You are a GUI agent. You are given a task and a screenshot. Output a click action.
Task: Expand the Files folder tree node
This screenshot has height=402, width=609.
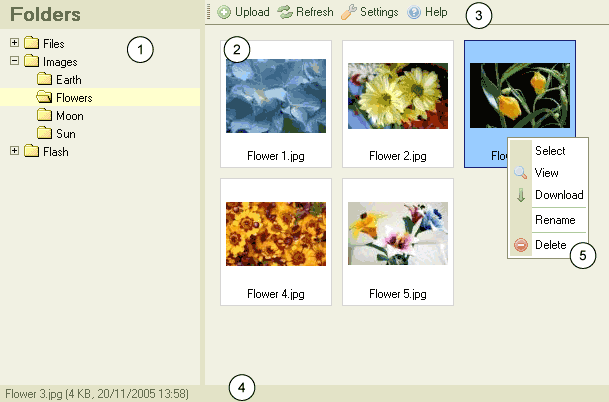14,43
